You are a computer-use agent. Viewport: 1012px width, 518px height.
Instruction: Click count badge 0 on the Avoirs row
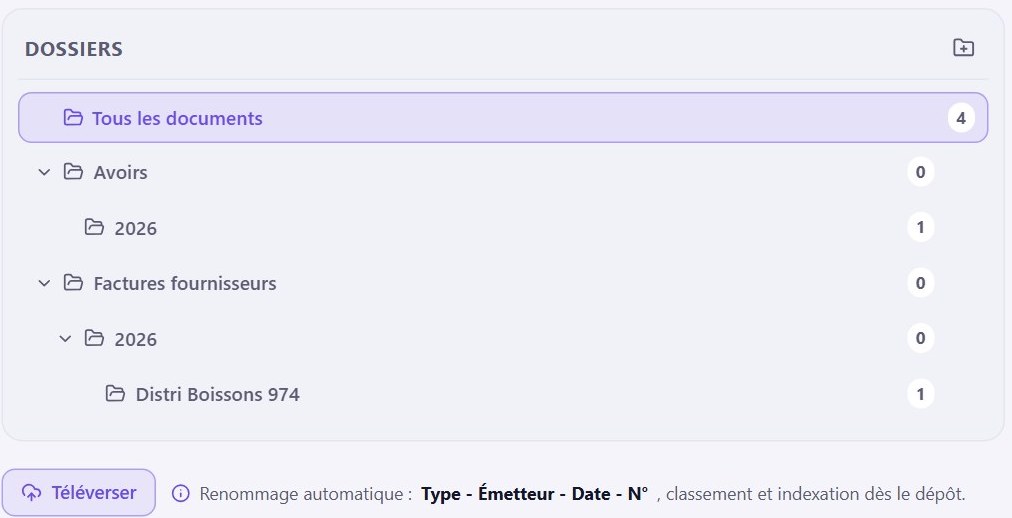920,172
